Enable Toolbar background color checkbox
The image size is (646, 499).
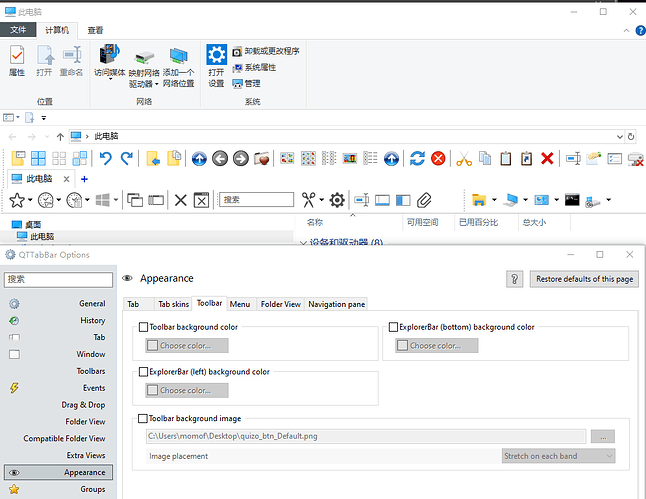144,327
